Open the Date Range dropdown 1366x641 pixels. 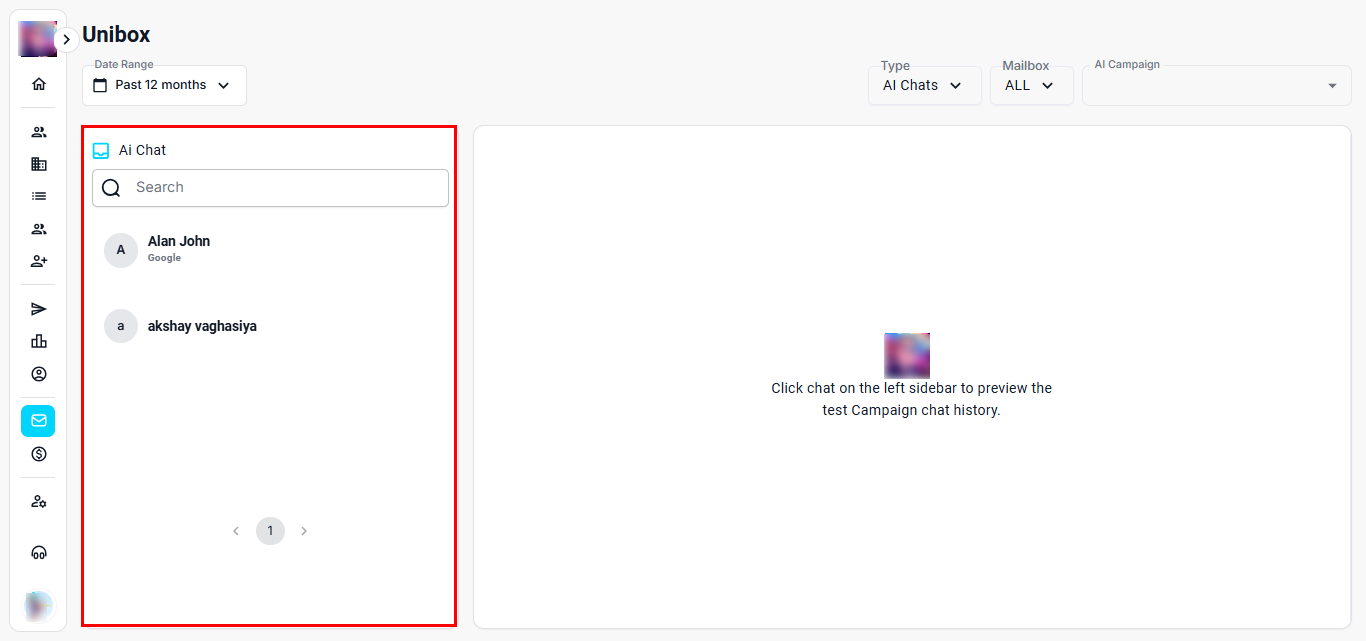(x=164, y=86)
